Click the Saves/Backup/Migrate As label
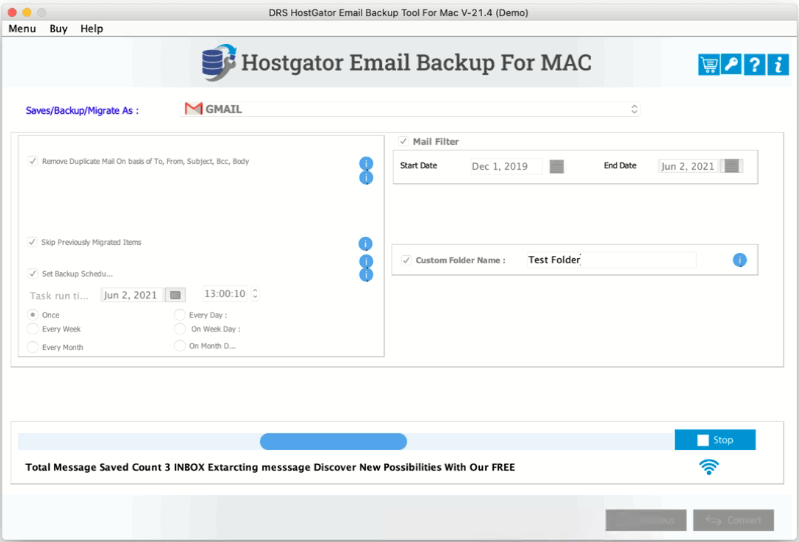 82,111
